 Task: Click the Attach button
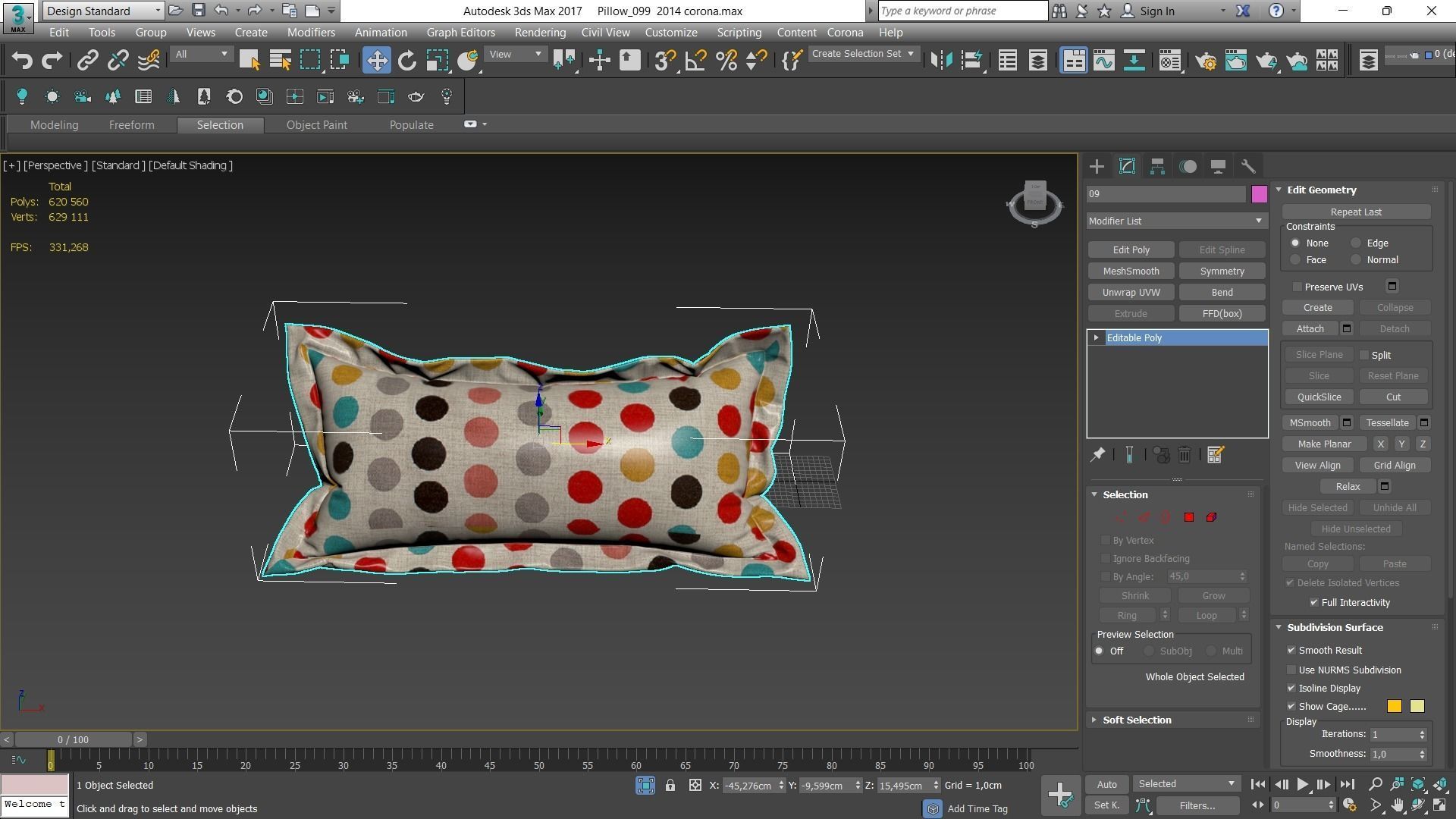tap(1310, 329)
